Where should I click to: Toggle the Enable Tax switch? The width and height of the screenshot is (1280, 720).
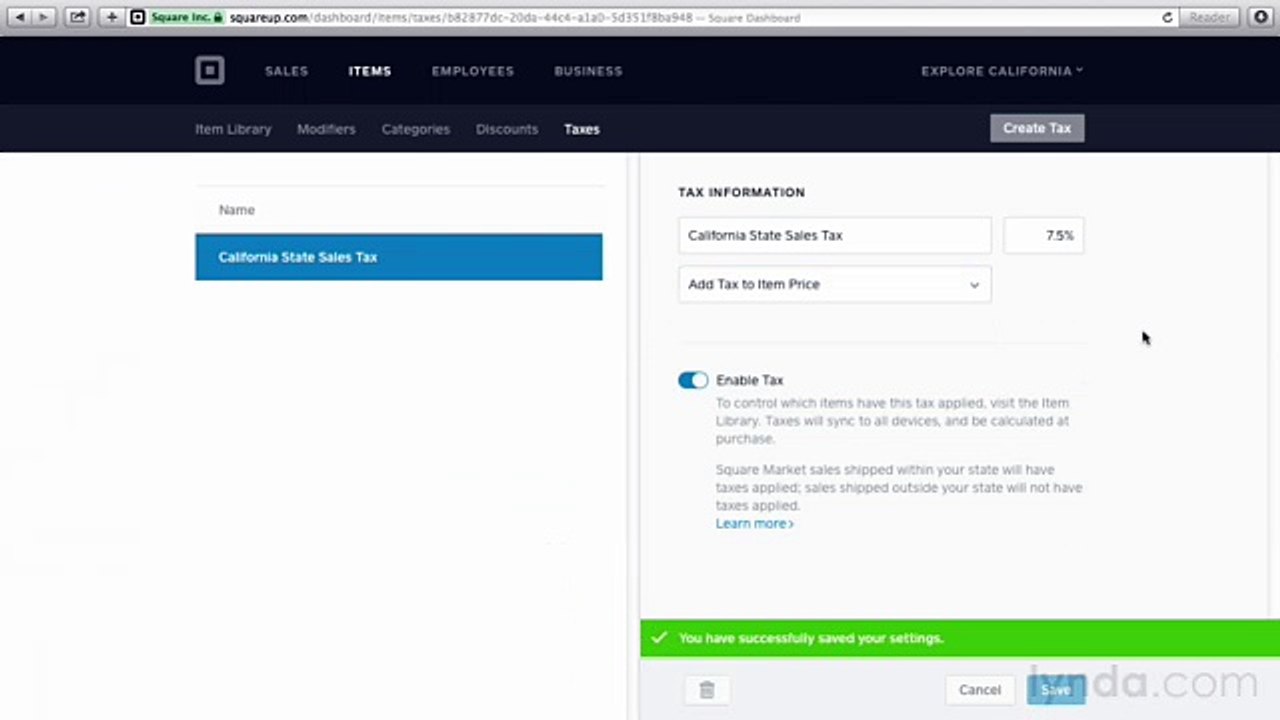pyautogui.click(x=693, y=380)
